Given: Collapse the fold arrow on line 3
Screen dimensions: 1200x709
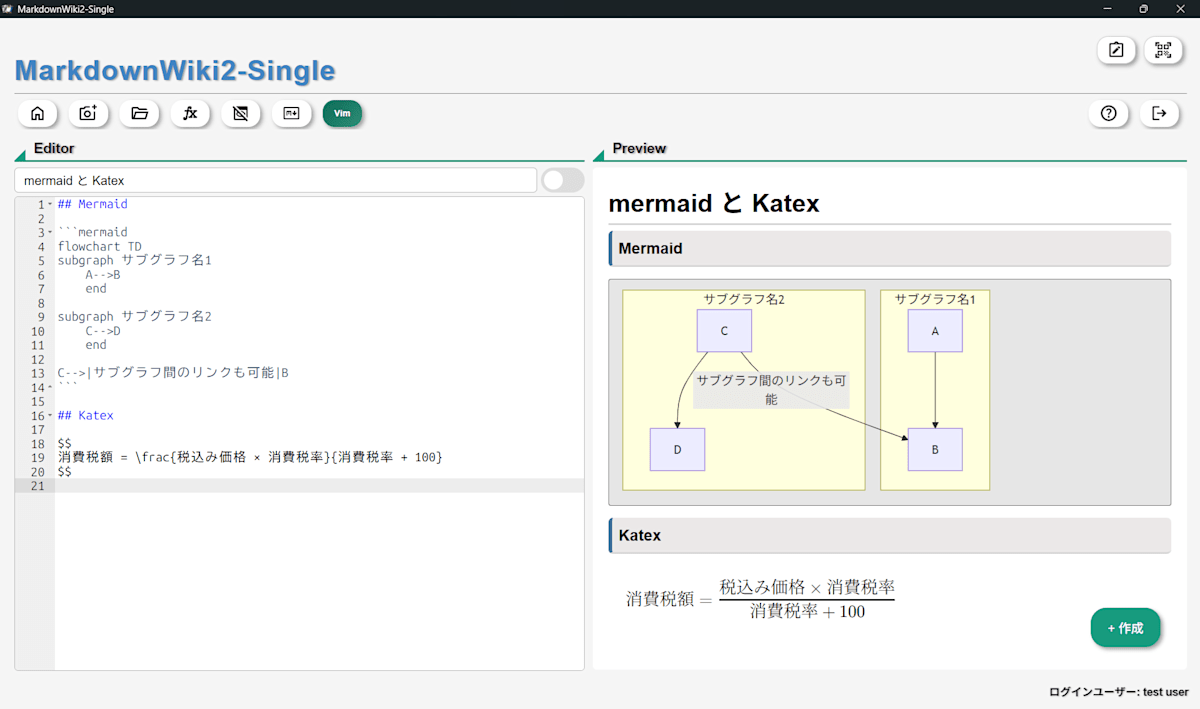Looking at the screenshot, I should pos(50,232).
